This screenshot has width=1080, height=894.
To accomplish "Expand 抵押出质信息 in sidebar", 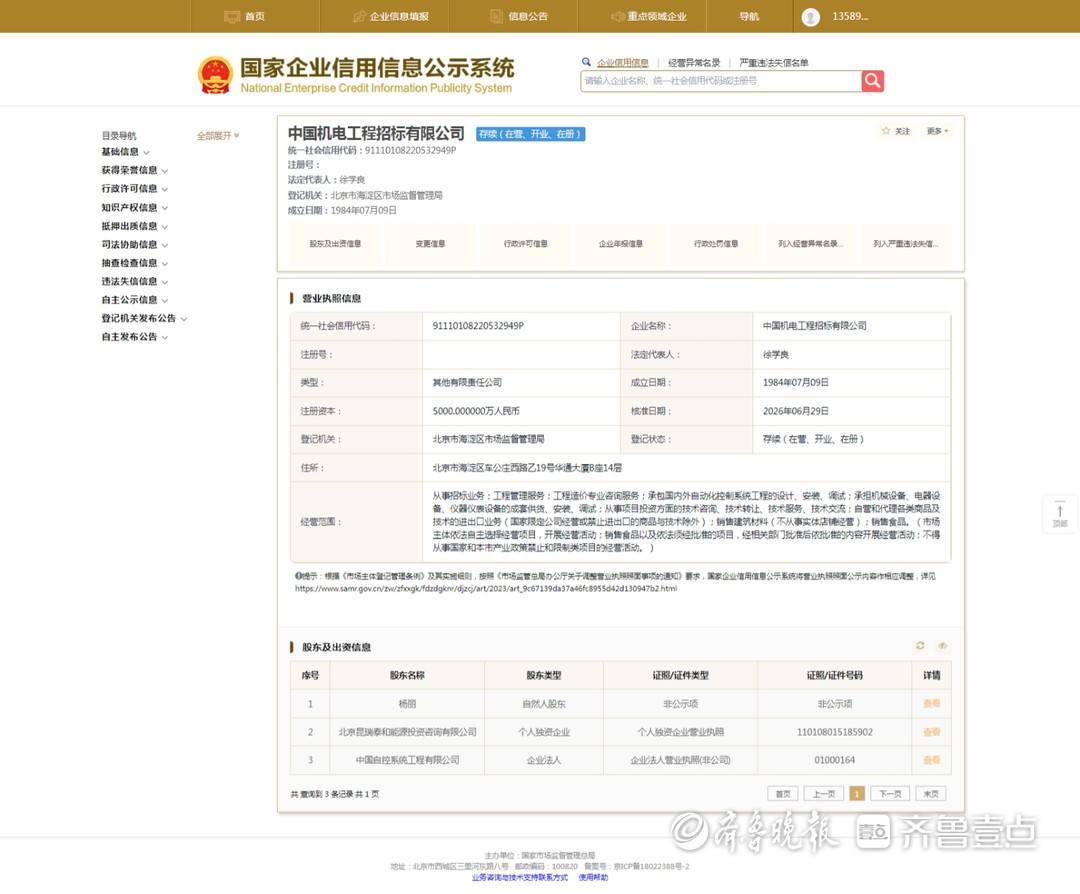I will [134, 226].
